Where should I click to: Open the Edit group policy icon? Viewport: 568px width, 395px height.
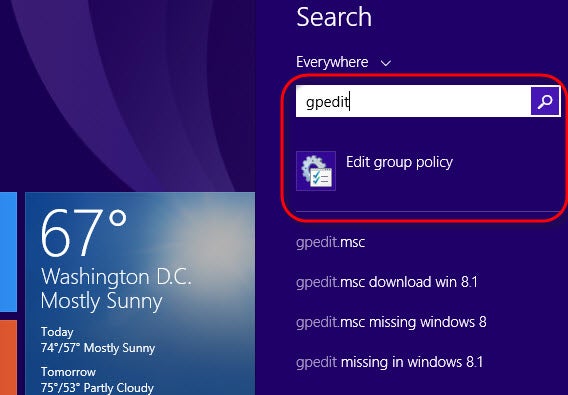(x=316, y=171)
